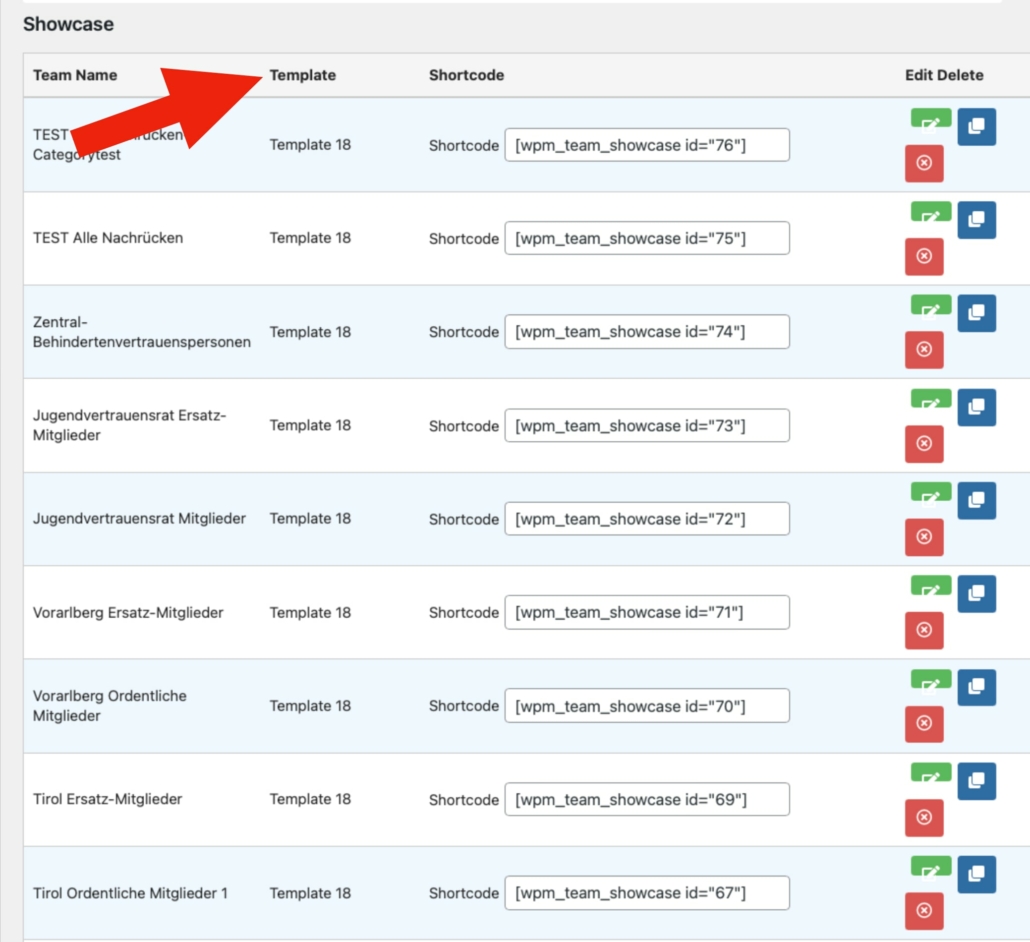Click green edit icon for Zentral-Behindertenvertrauenspersonen

pos(930,306)
